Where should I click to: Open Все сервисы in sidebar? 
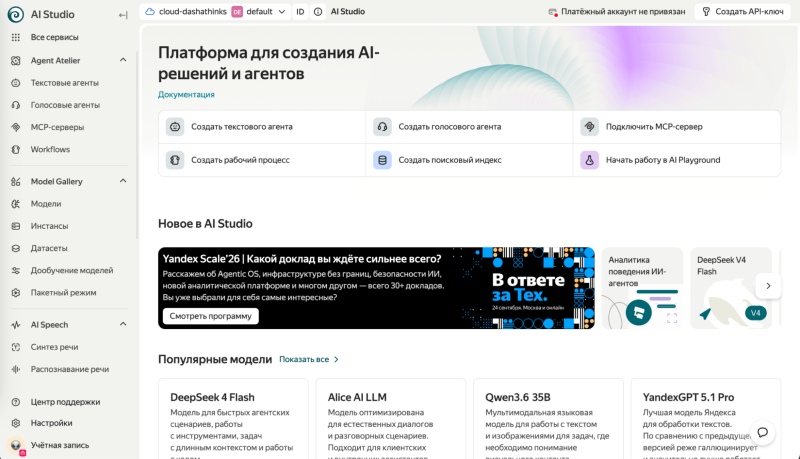point(55,37)
